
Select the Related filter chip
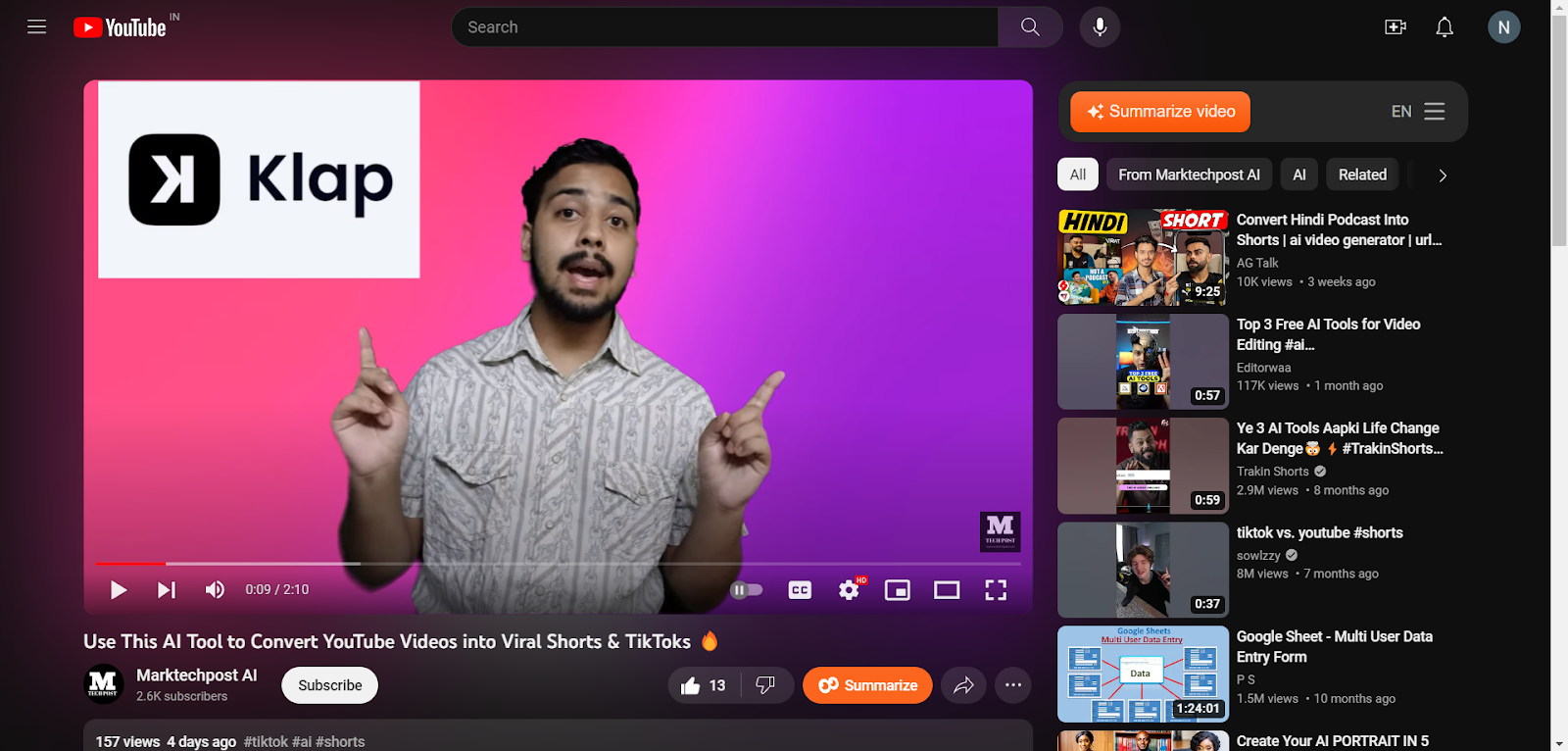tap(1362, 175)
